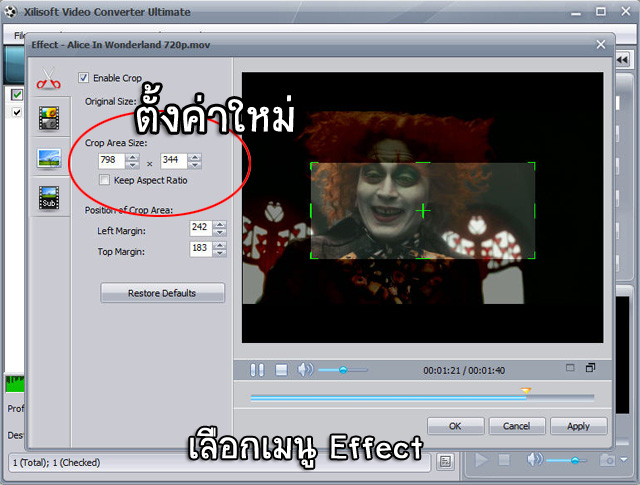Viewport: 640px width, 485px height.
Task: Maximize the Xilisoft main window
Action: click(x=601, y=11)
